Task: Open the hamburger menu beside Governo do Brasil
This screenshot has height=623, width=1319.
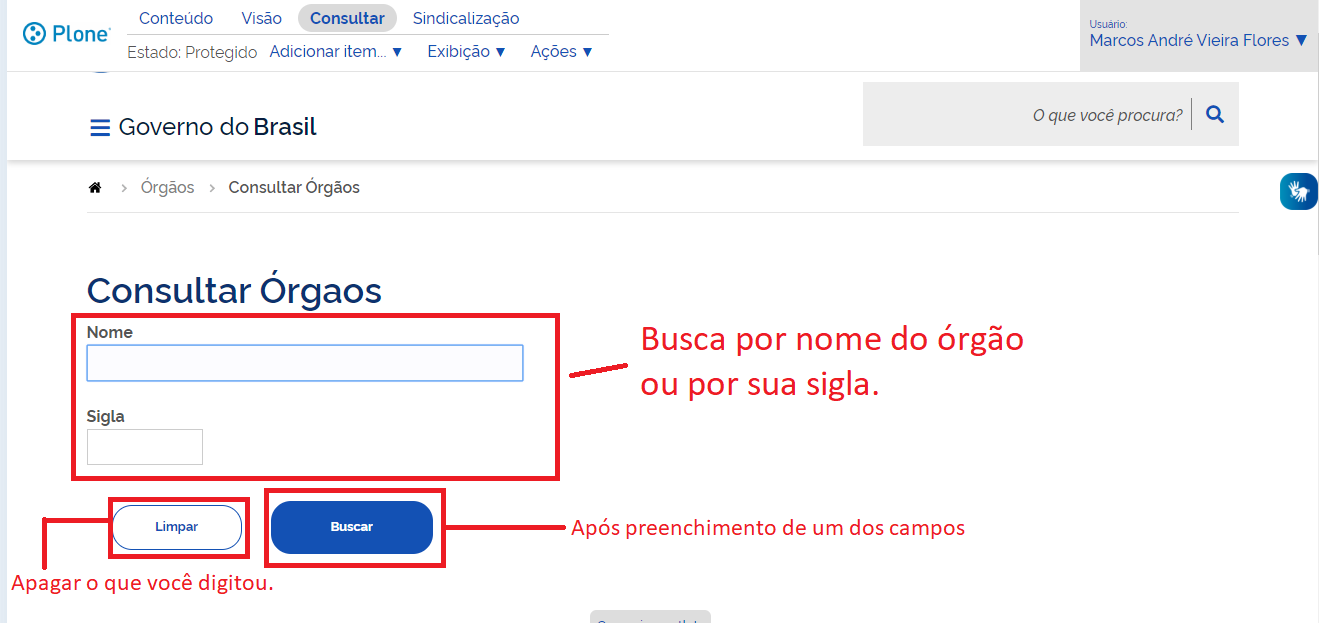Action: (x=99, y=128)
